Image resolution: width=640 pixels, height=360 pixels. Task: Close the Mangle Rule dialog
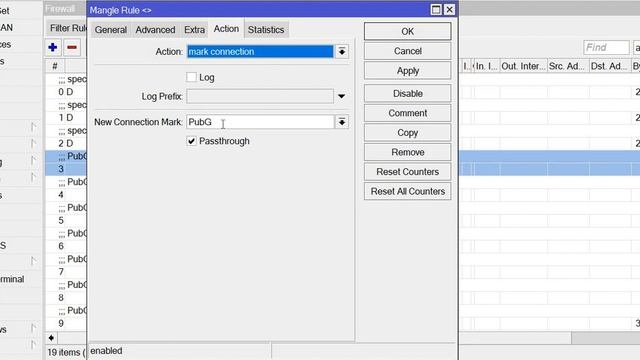pos(449,10)
